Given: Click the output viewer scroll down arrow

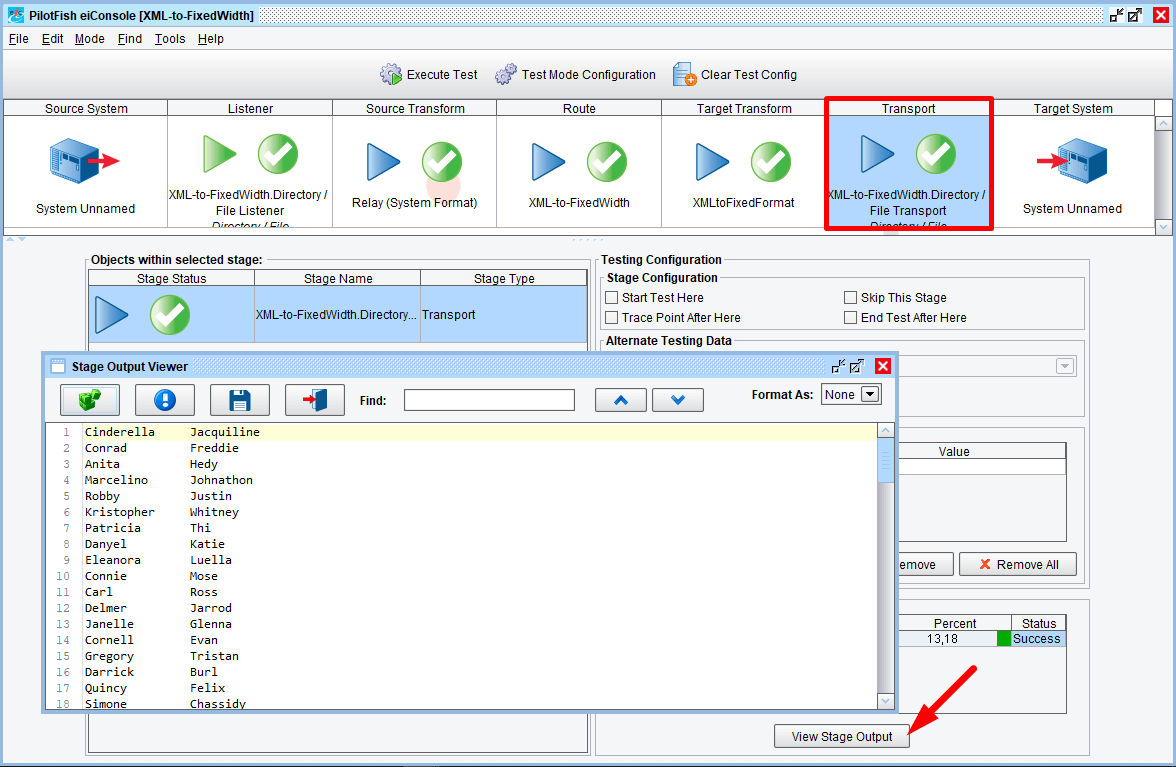Looking at the screenshot, I should (x=886, y=701).
